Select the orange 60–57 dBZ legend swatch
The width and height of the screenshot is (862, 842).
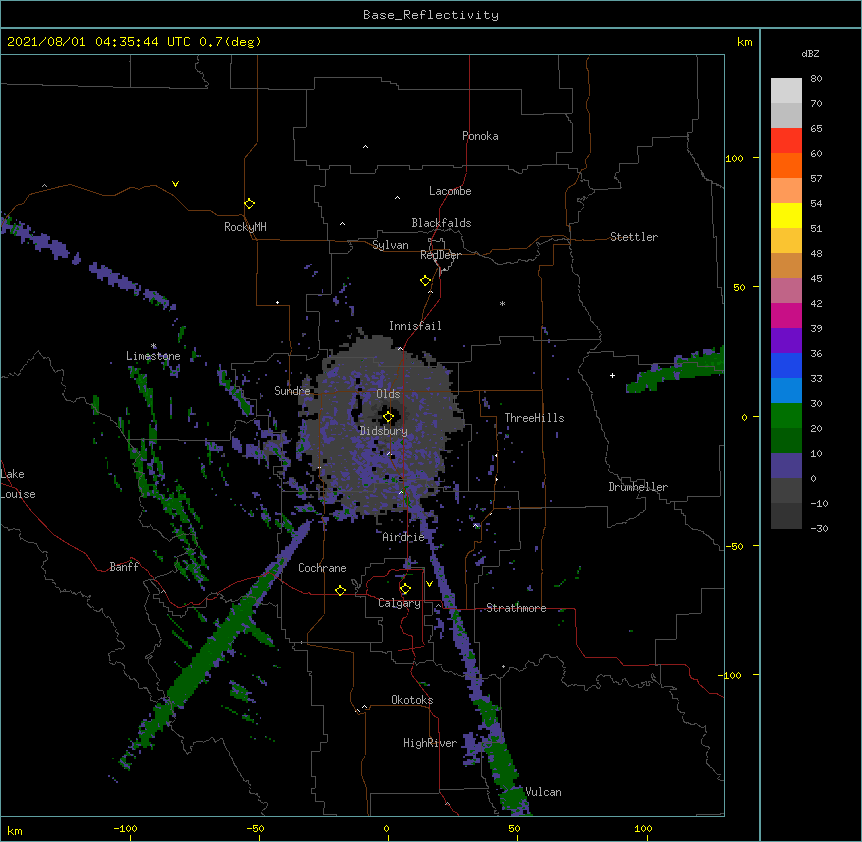(786, 165)
